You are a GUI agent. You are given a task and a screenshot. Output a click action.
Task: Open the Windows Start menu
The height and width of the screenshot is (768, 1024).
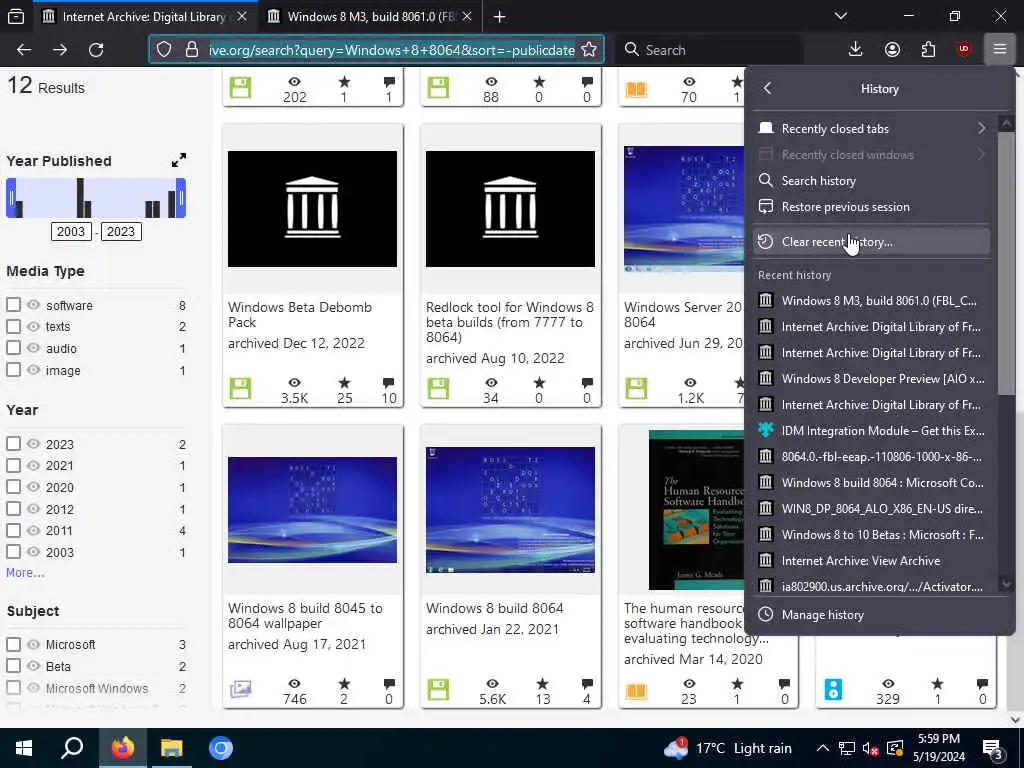tap(24, 748)
